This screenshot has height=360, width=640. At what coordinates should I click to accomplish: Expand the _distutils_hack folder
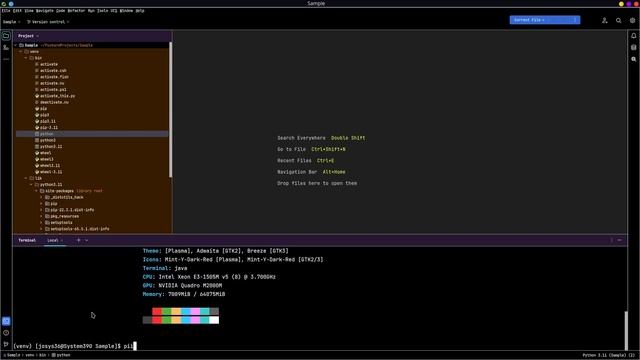coord(41,197)
